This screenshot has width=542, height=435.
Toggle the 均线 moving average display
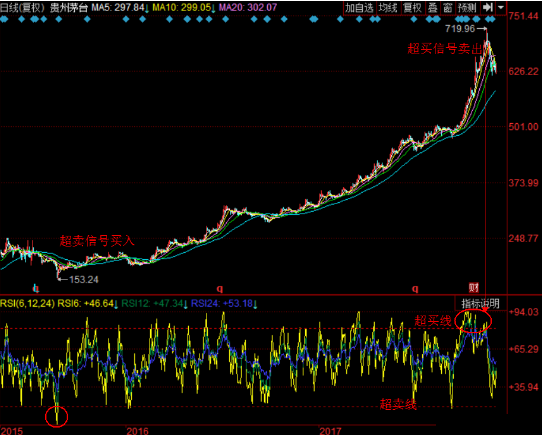(x=388, y=8)
